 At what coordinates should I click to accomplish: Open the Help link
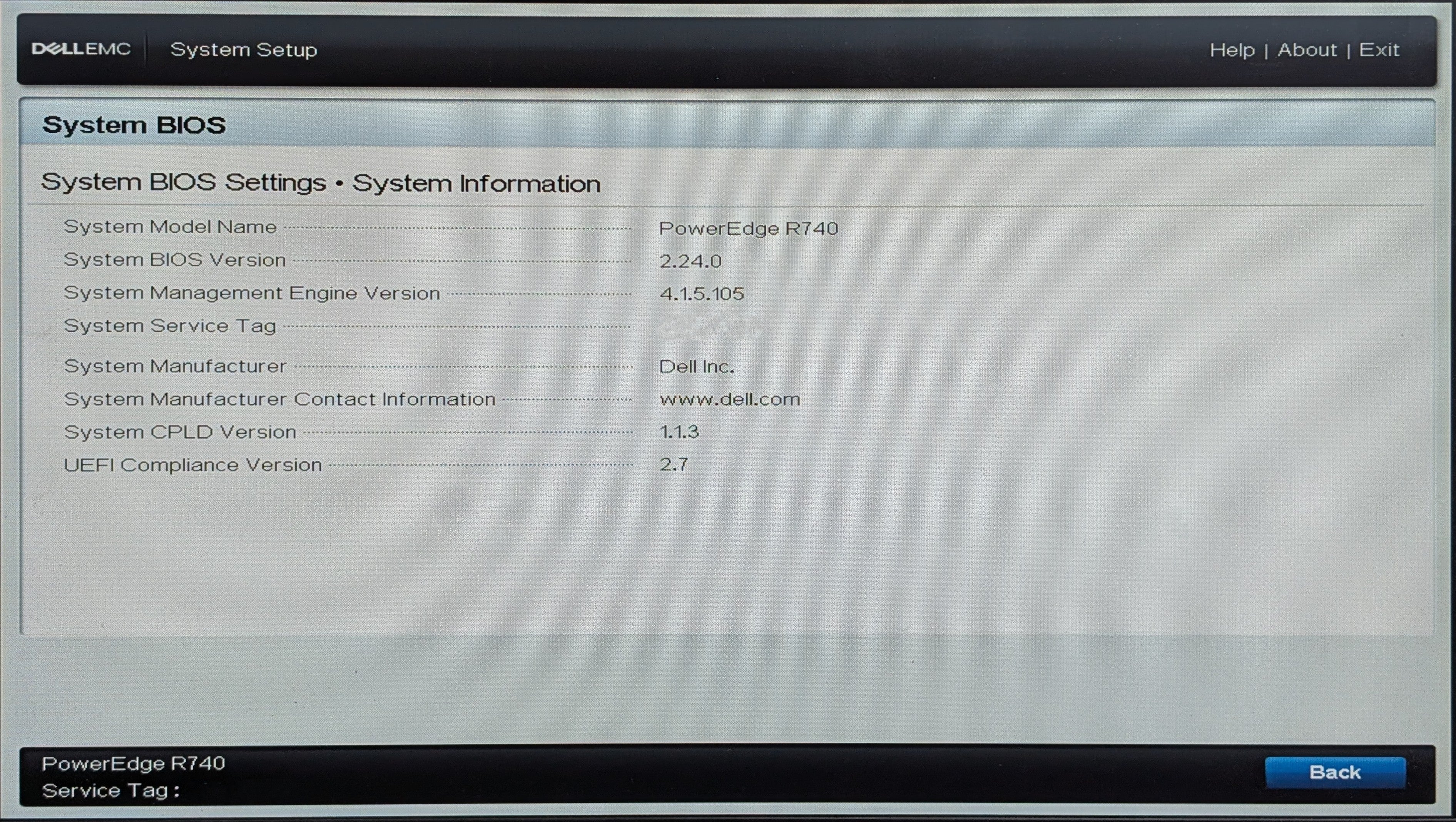pos(1232,50)
